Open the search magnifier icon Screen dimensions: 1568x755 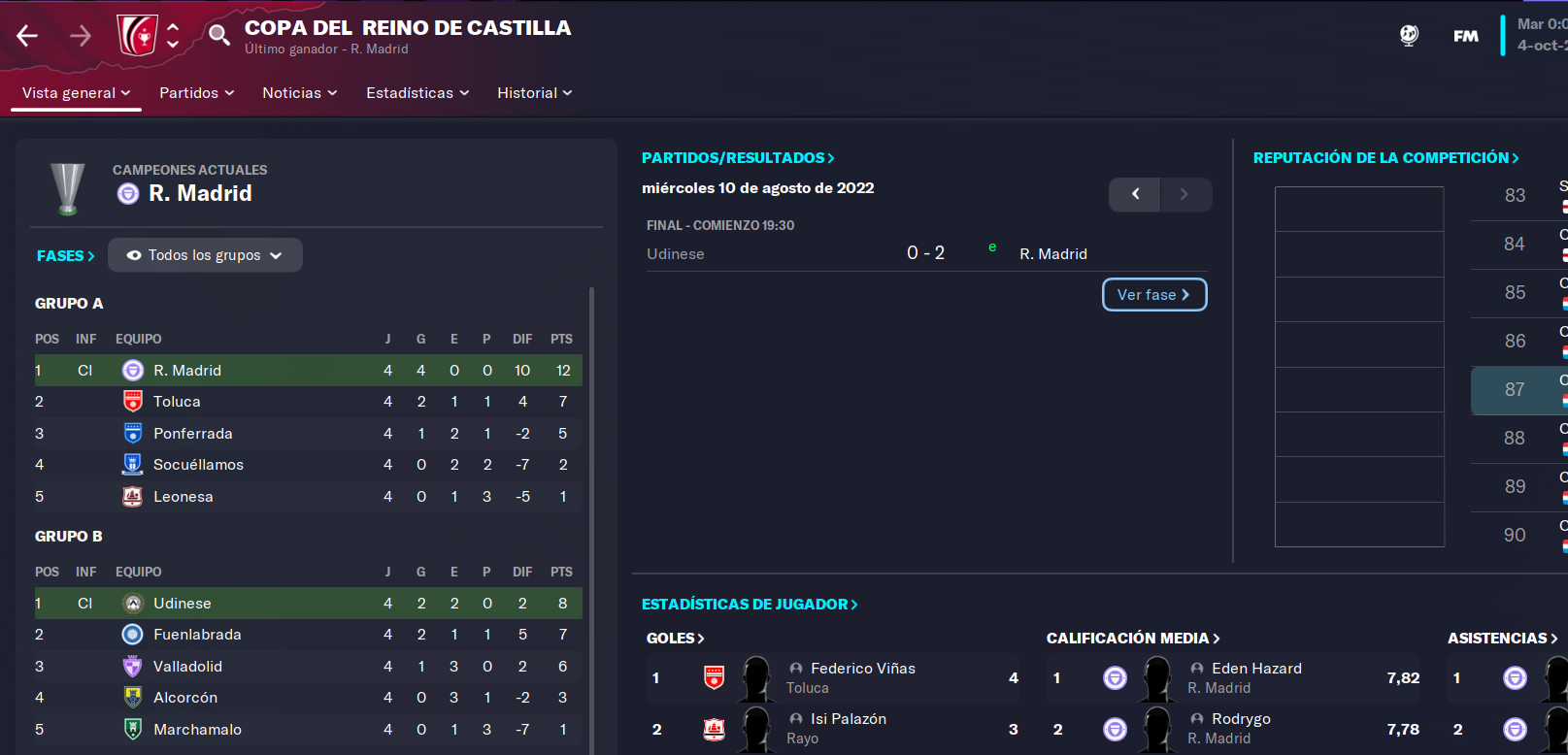219,35
